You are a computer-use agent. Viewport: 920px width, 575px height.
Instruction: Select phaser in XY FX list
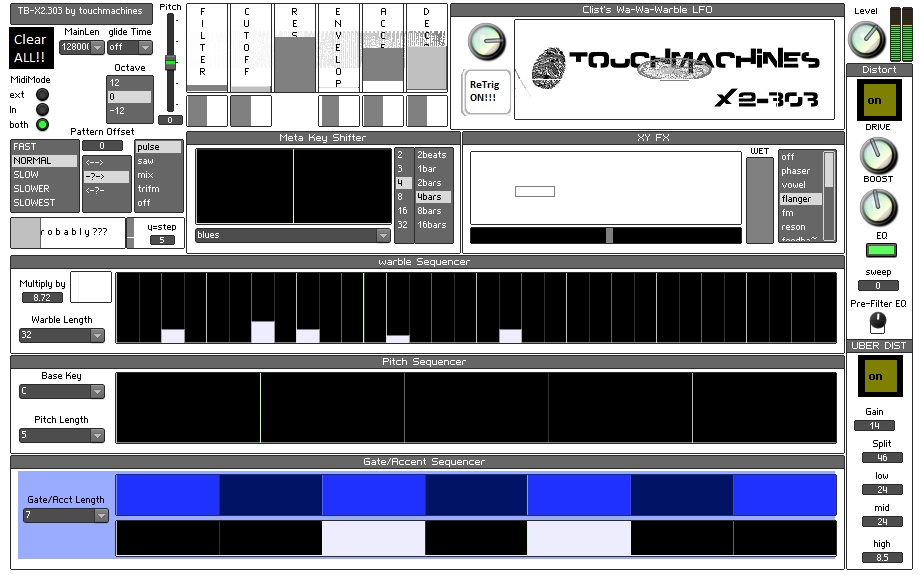(800, 171)
